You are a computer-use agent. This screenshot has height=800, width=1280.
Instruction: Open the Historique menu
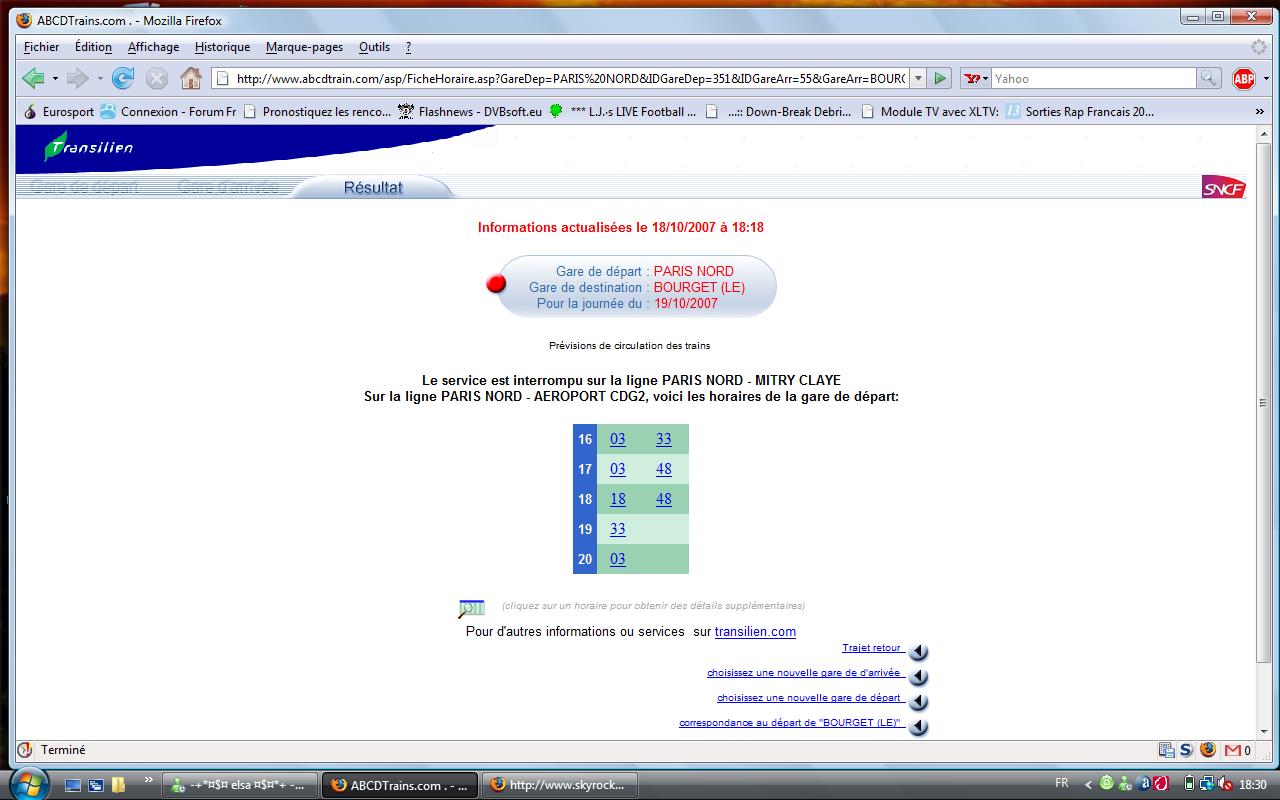[x=222, y=47]
